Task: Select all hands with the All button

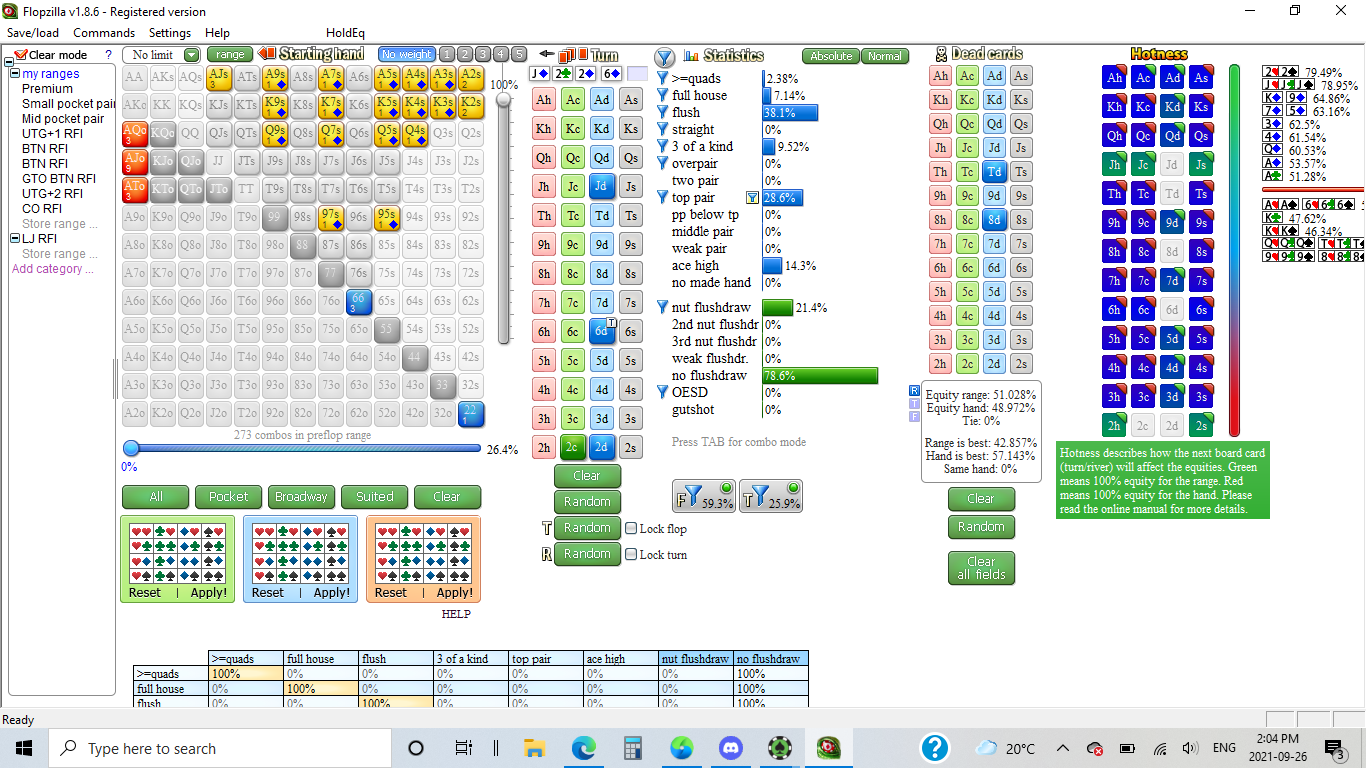Action: pos(155,496)
